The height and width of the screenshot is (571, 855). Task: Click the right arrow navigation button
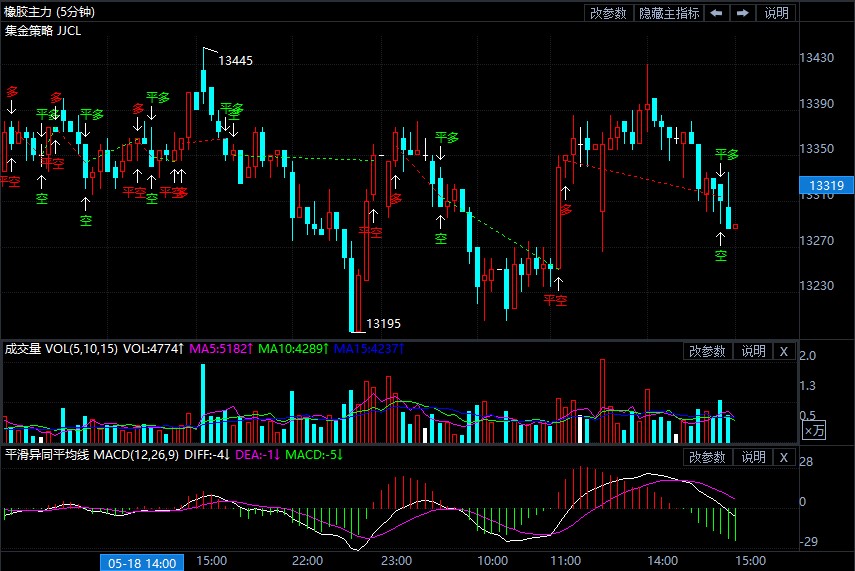743,13
